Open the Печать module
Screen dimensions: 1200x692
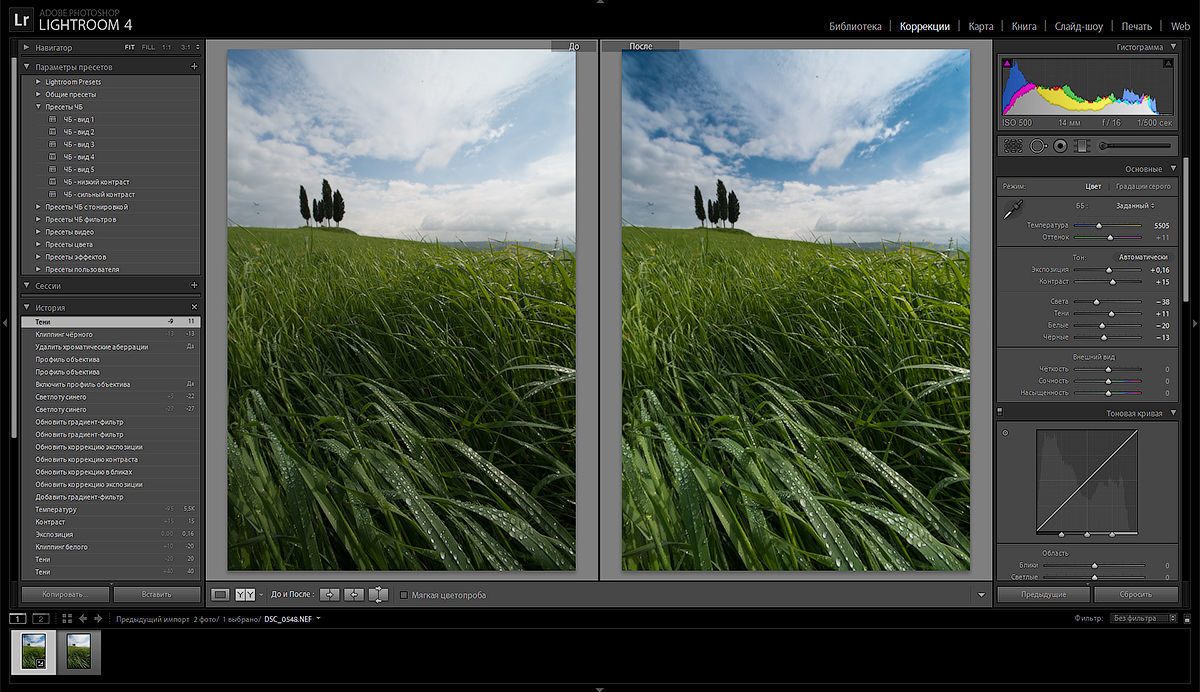pyautogui.click(x=1136, y=26)
